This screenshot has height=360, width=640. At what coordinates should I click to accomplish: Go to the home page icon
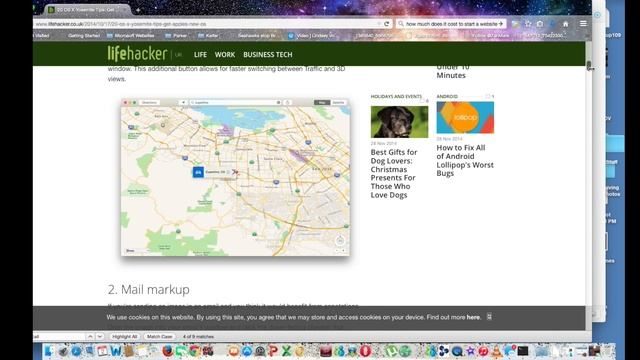coord(566,24)
